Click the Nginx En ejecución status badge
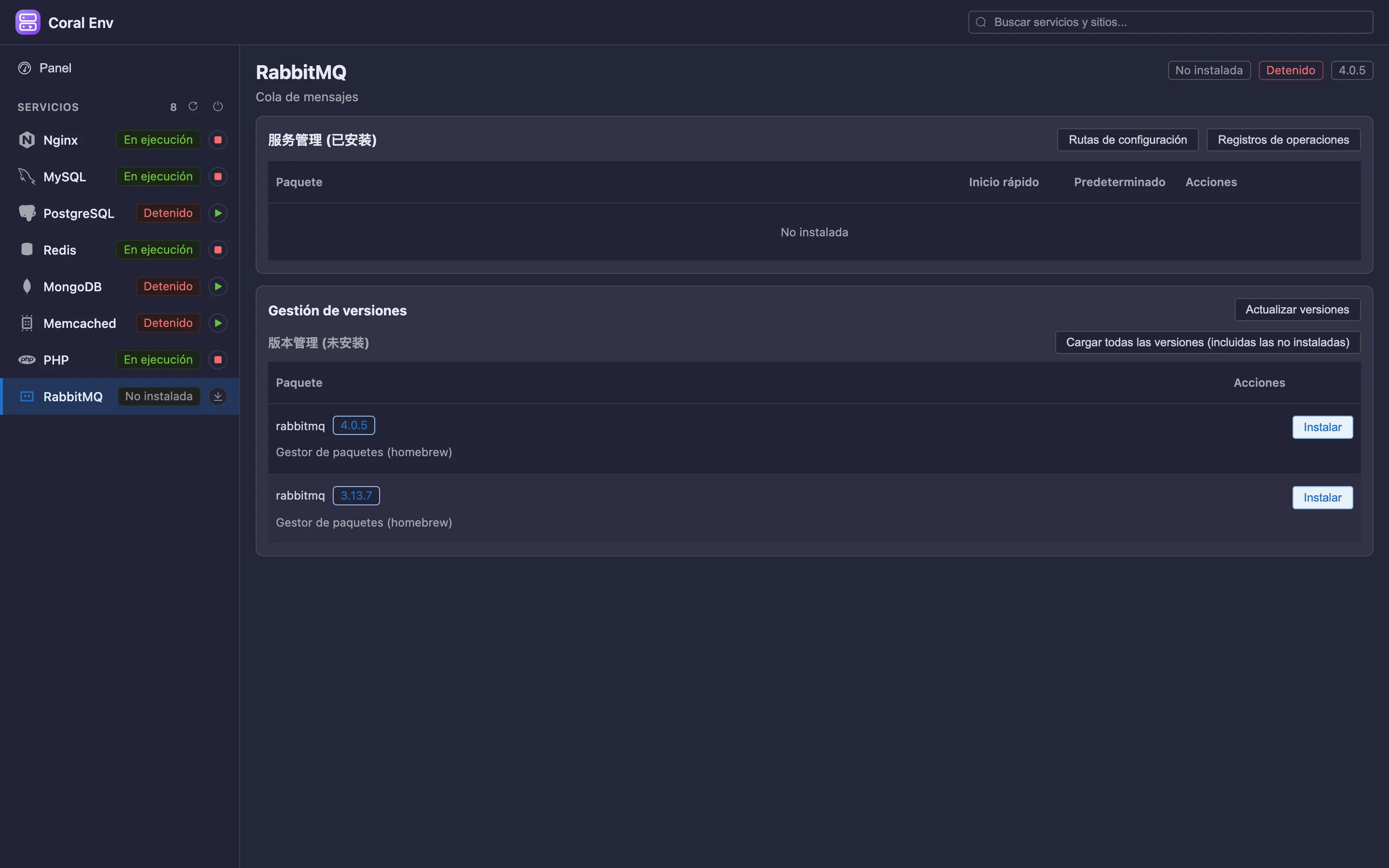 (x=158, y=139)
